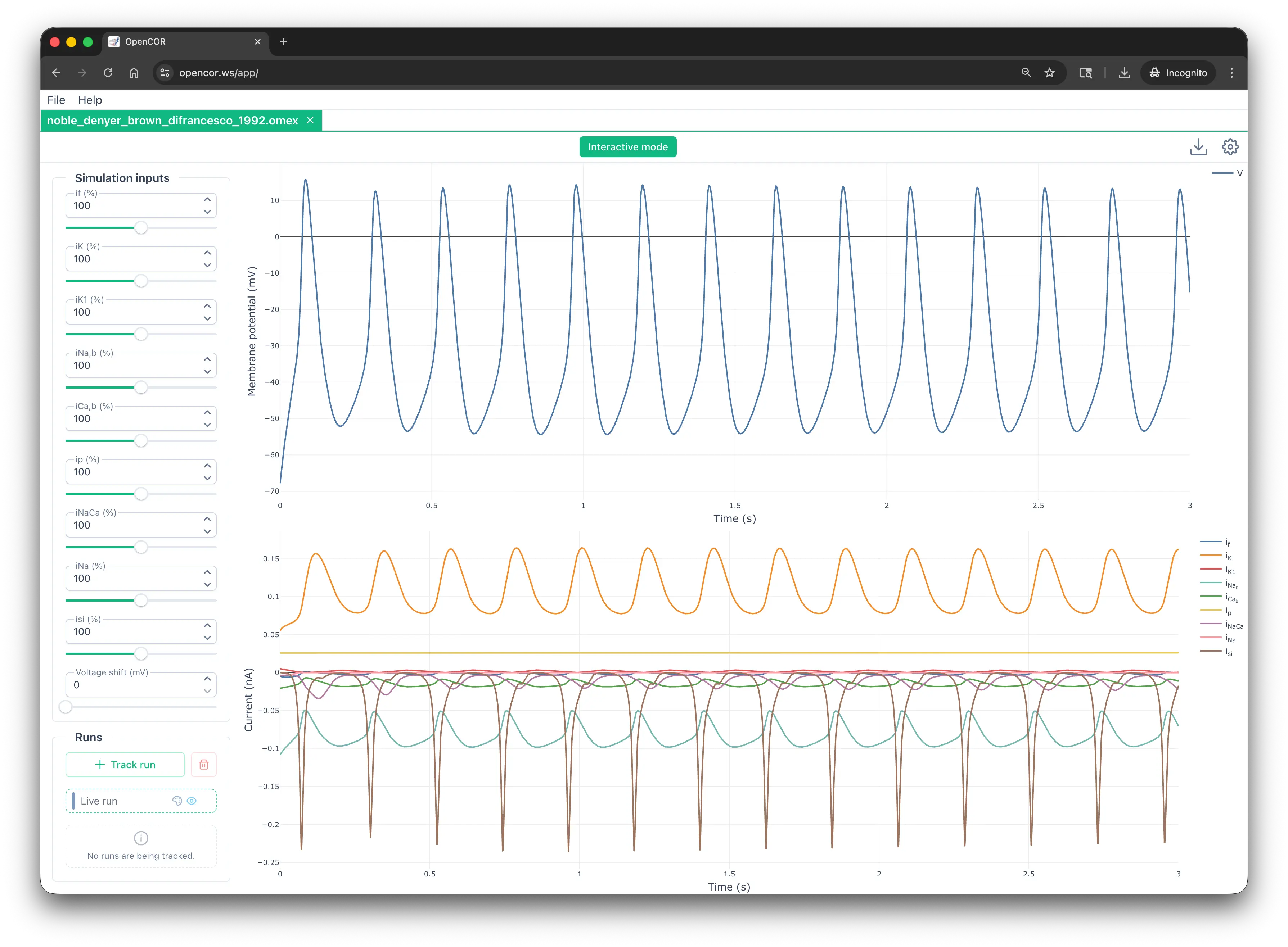Open the File menu
Image resolution: width=1288 pixels, height=947 pixels.
[x=56, y=100]
